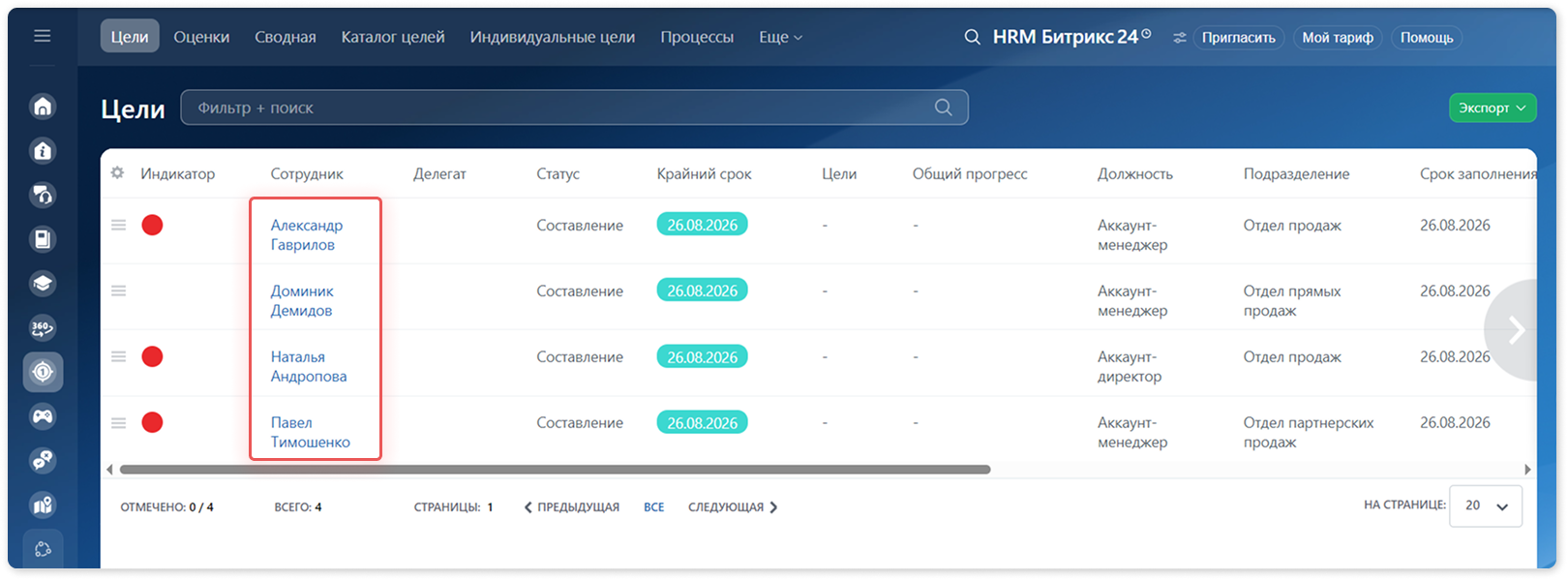
Task: Click the table settings gear icon
Action: point(117,172)
